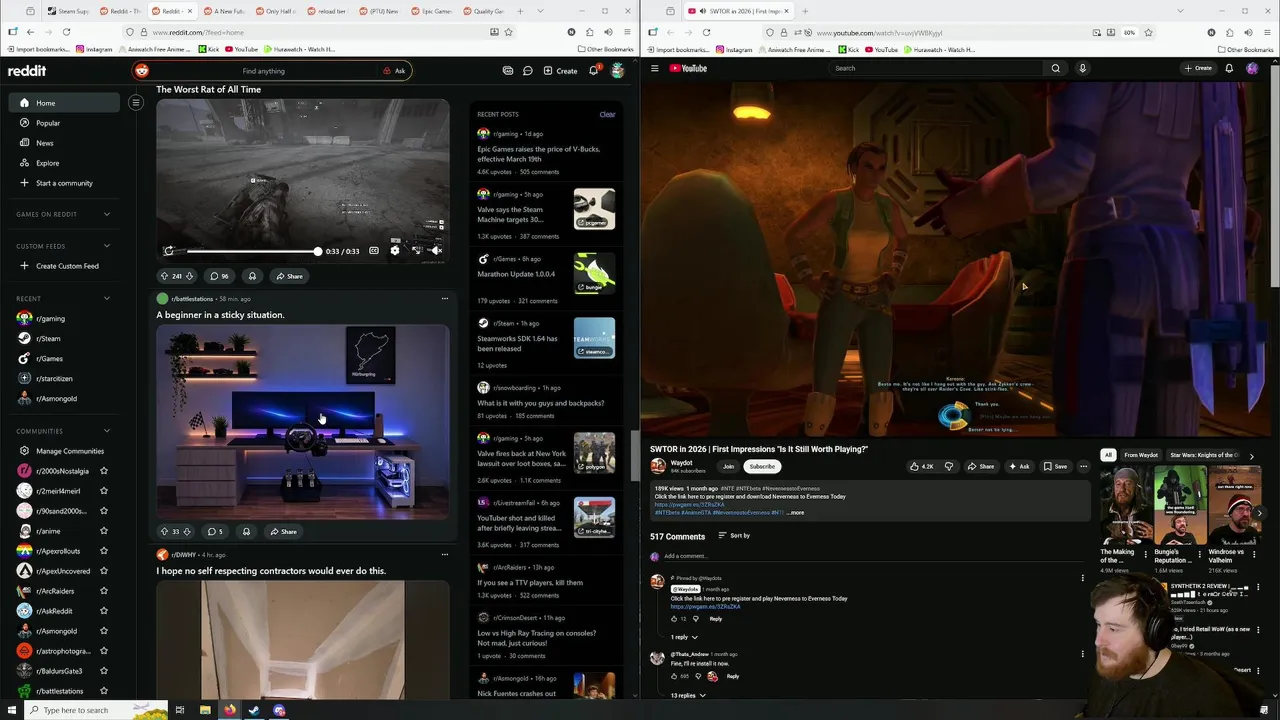Like the SWTOR video
The width and height of the screenshot is (1280, 720).
point(922,466)
